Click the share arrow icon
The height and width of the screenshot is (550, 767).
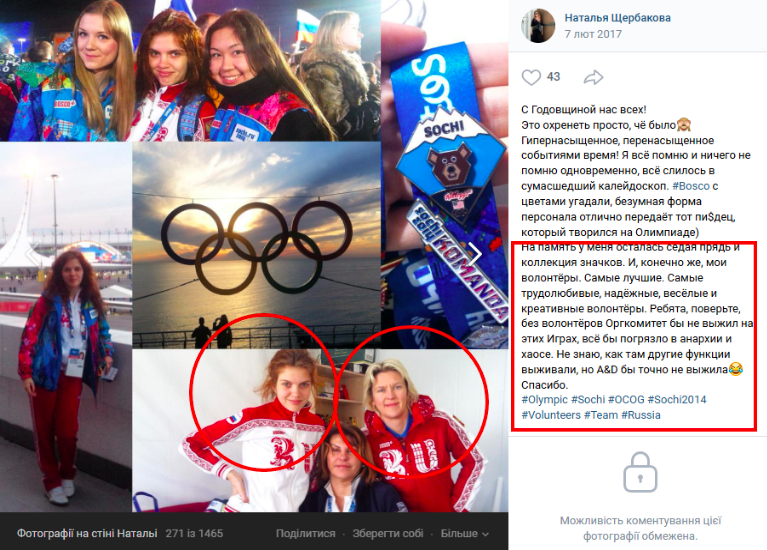(x=593, y=77)
